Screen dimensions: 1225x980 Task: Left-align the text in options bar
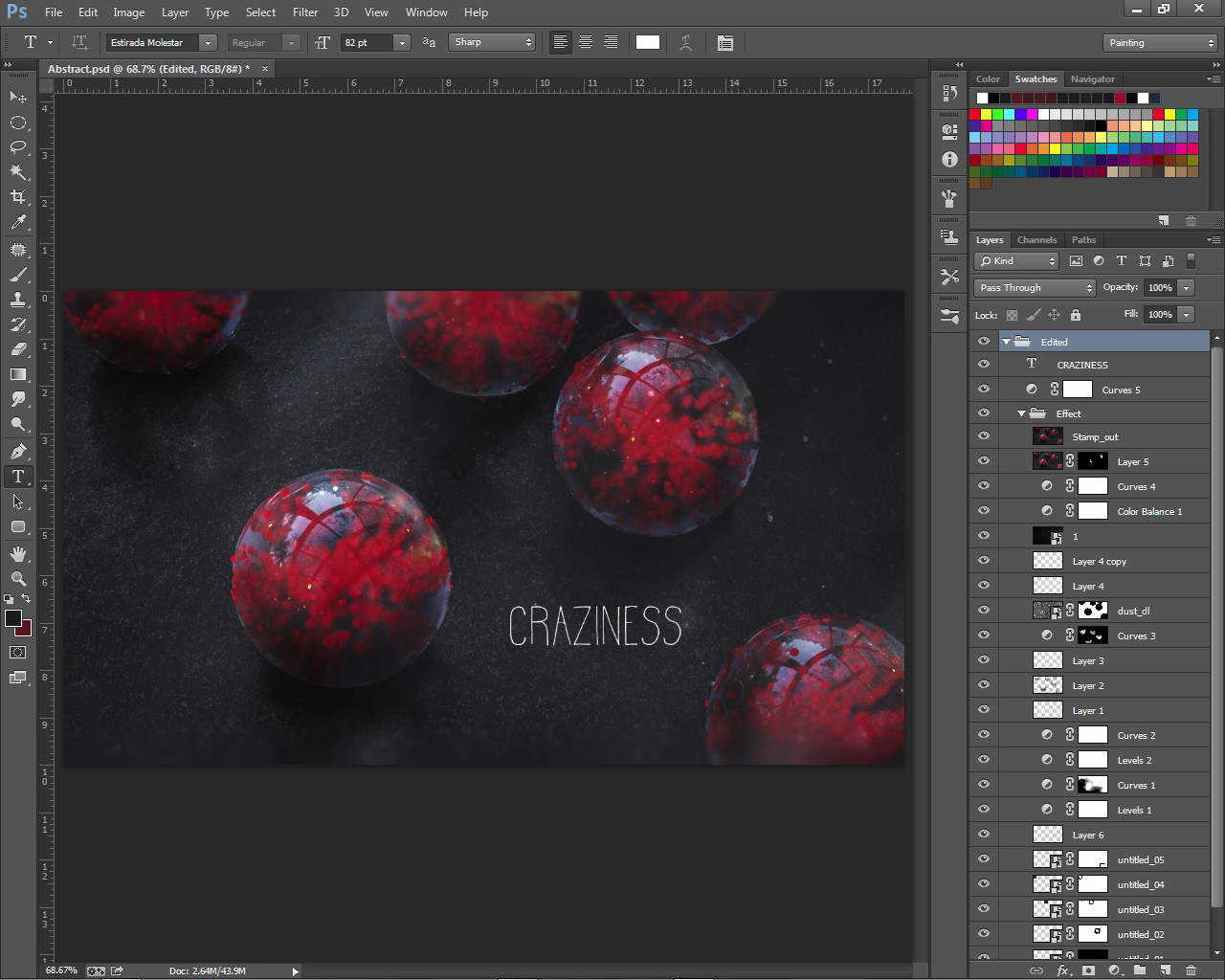[561, 42]
